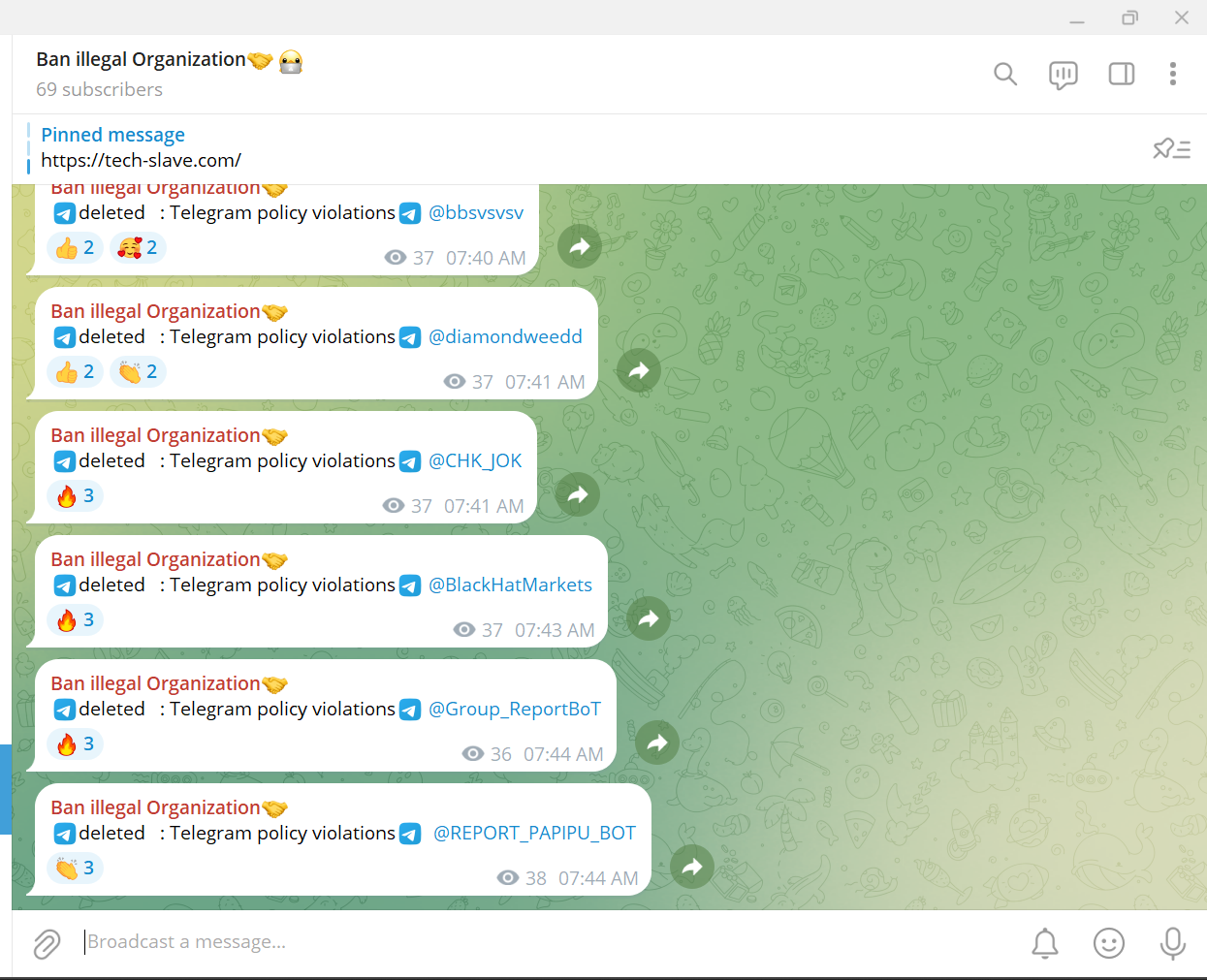Open the @CHK_JOK mention
Screen dimensions: 1207x980
475,460
